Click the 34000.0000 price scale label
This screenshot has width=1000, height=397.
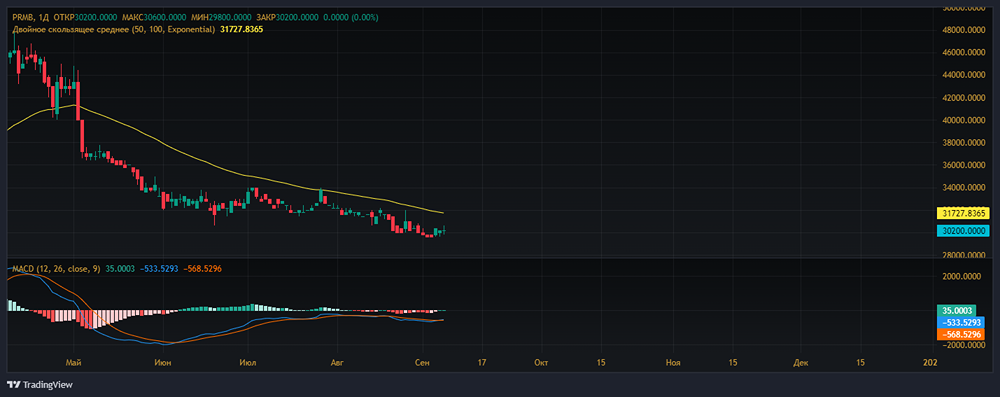963,188
